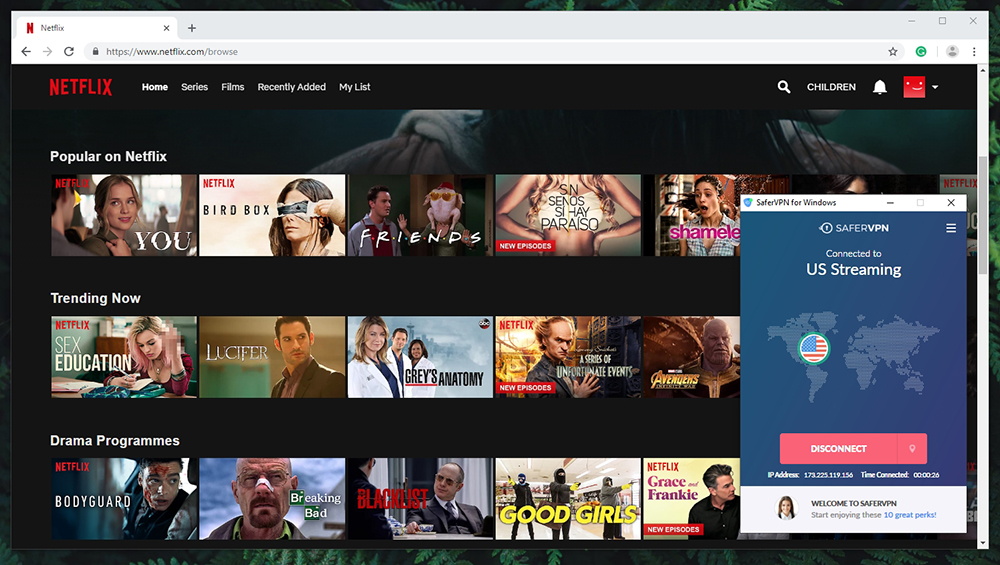Open the Bird Box thumbnail
This screenshot has height=565, width=1000.
[x=272, y=215]
